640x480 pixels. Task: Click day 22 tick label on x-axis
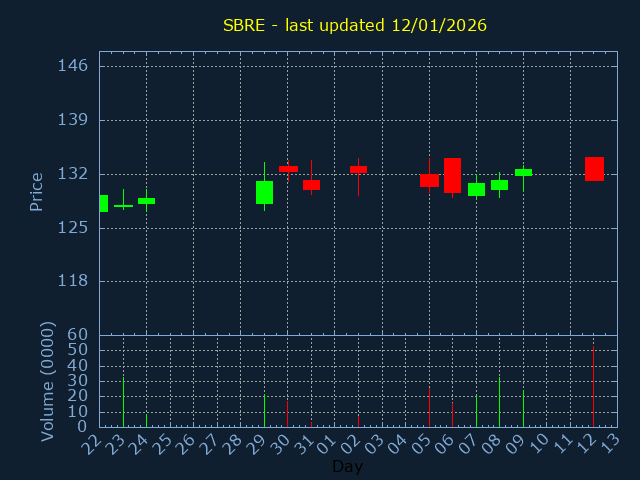pos(92,443)
